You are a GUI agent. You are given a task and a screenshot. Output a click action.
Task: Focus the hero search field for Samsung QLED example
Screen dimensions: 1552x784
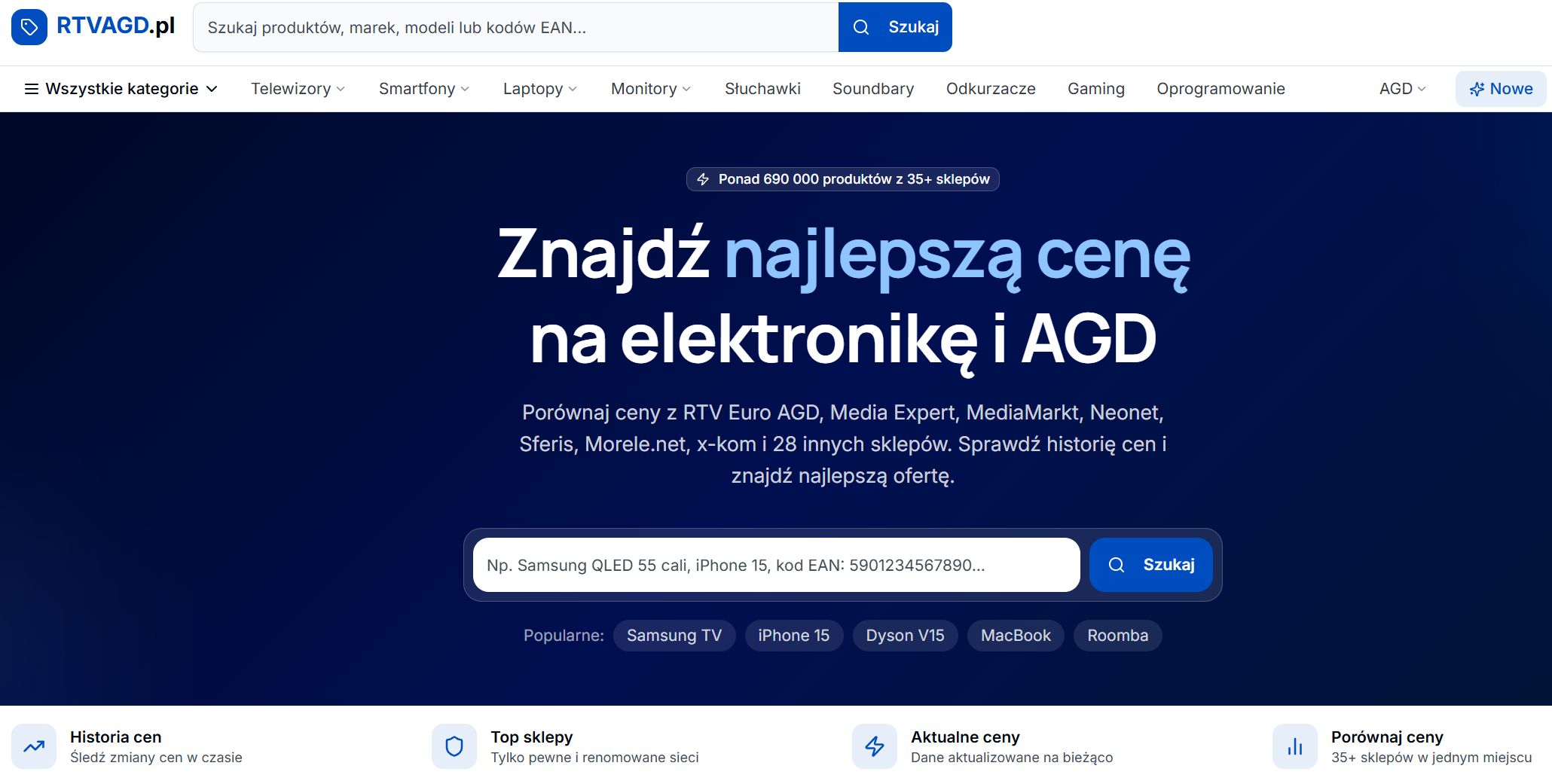tap(776, 565)
